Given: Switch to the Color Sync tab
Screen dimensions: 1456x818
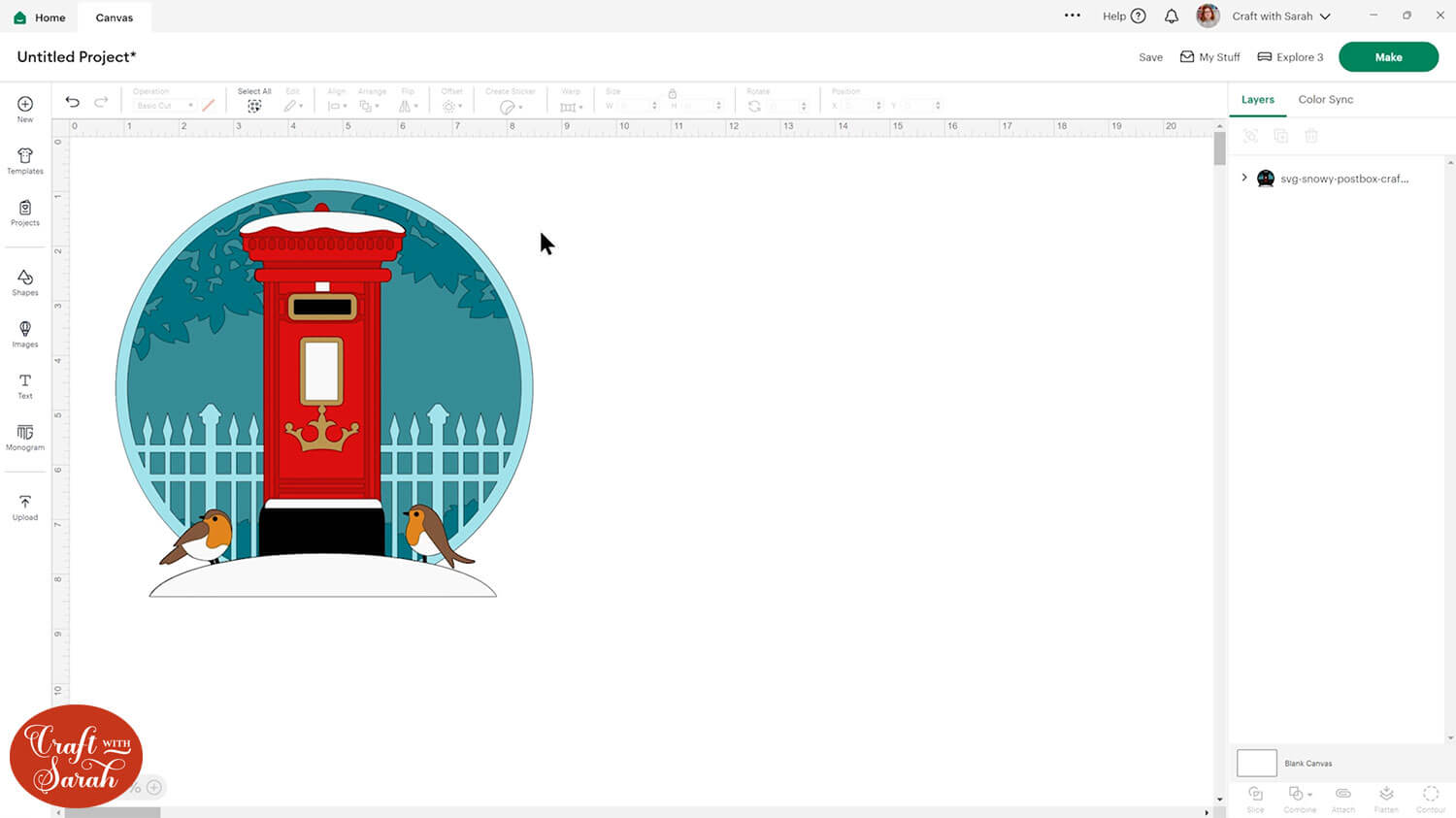Looking at the screenshot, I should coord(1325,100).
